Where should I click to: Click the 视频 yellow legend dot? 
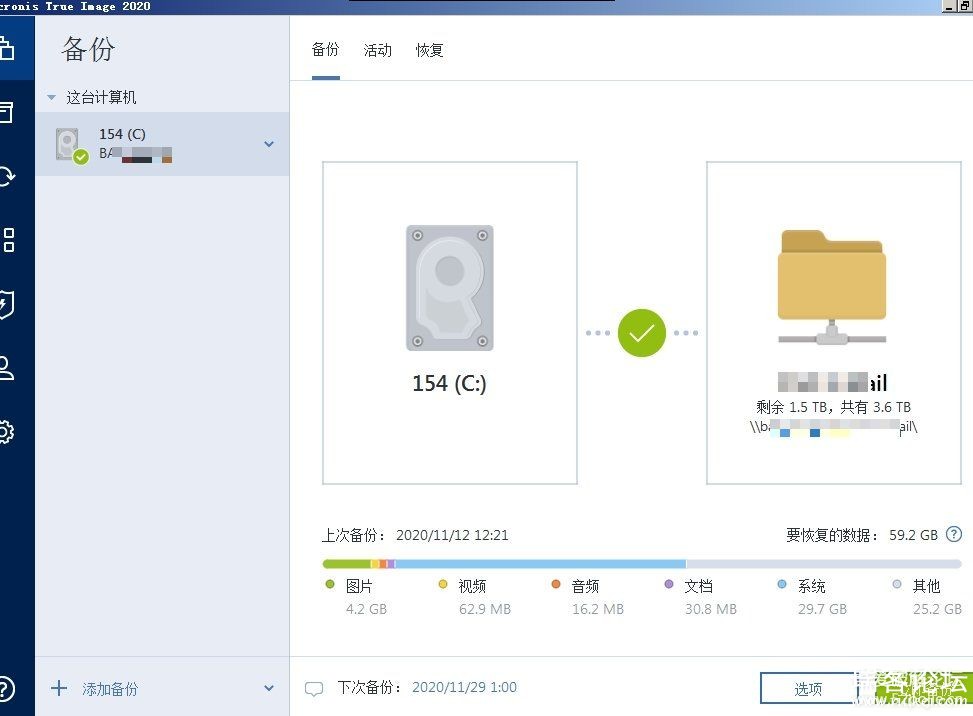(443, 584)
